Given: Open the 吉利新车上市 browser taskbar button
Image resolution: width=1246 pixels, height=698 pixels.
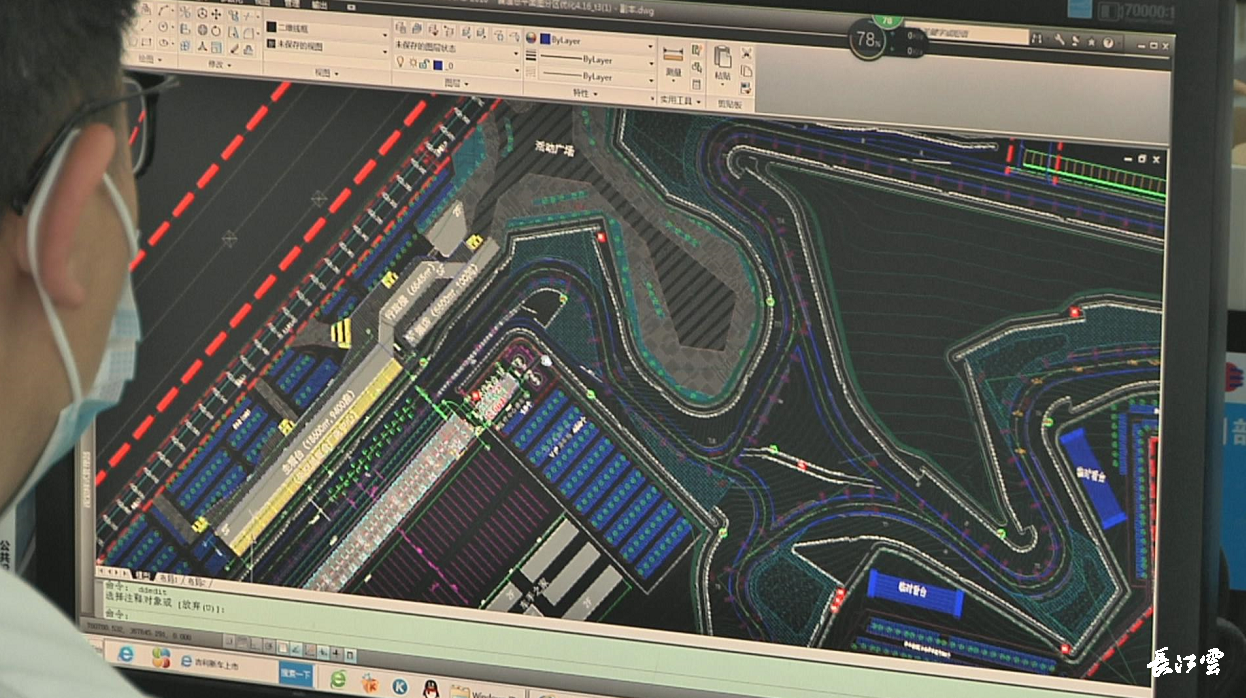Looking at the screenshot, I should (x=210, y=662).
